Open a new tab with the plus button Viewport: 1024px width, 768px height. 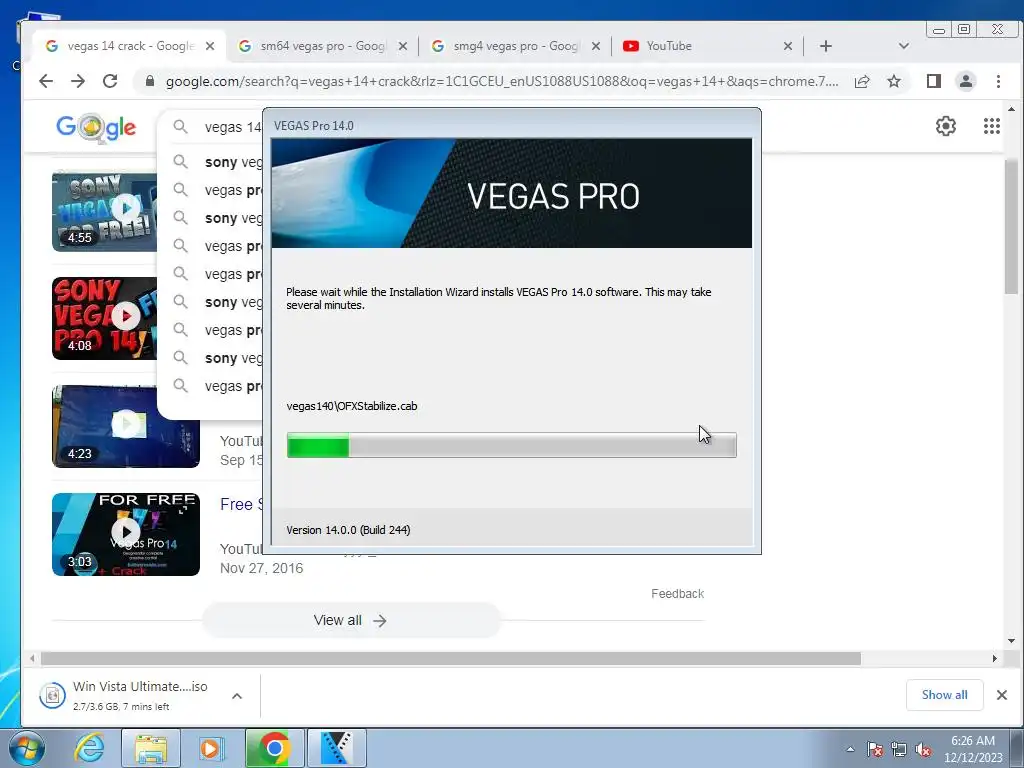pos(825,46)
